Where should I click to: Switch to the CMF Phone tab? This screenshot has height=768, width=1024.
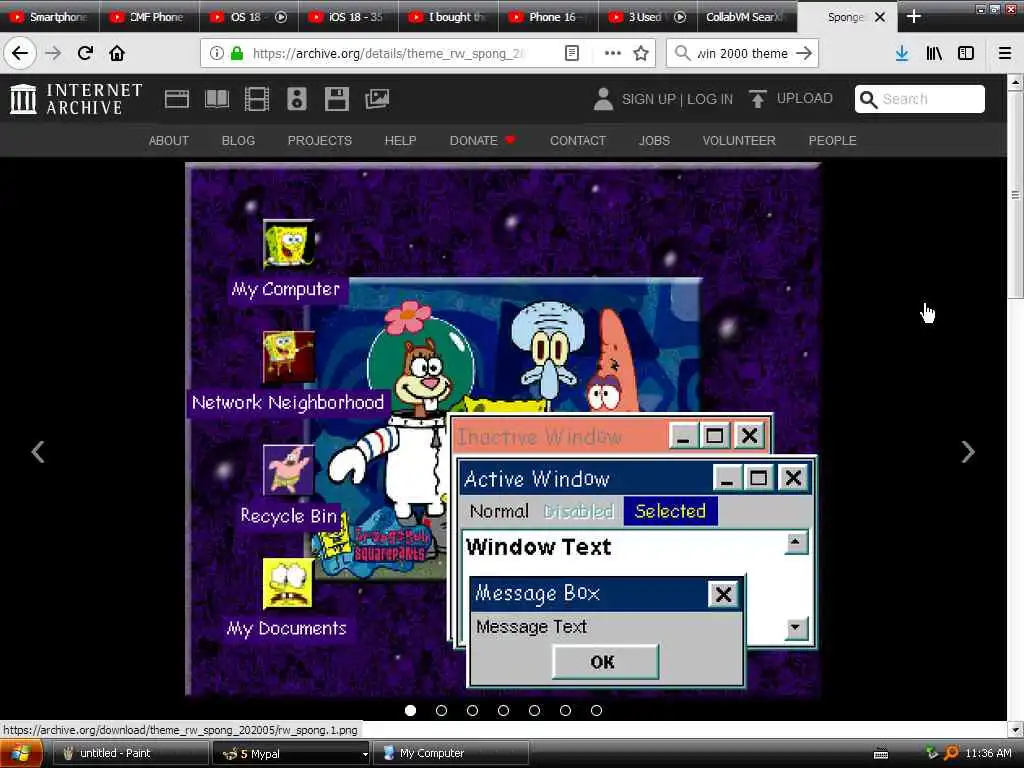[149, 17]
